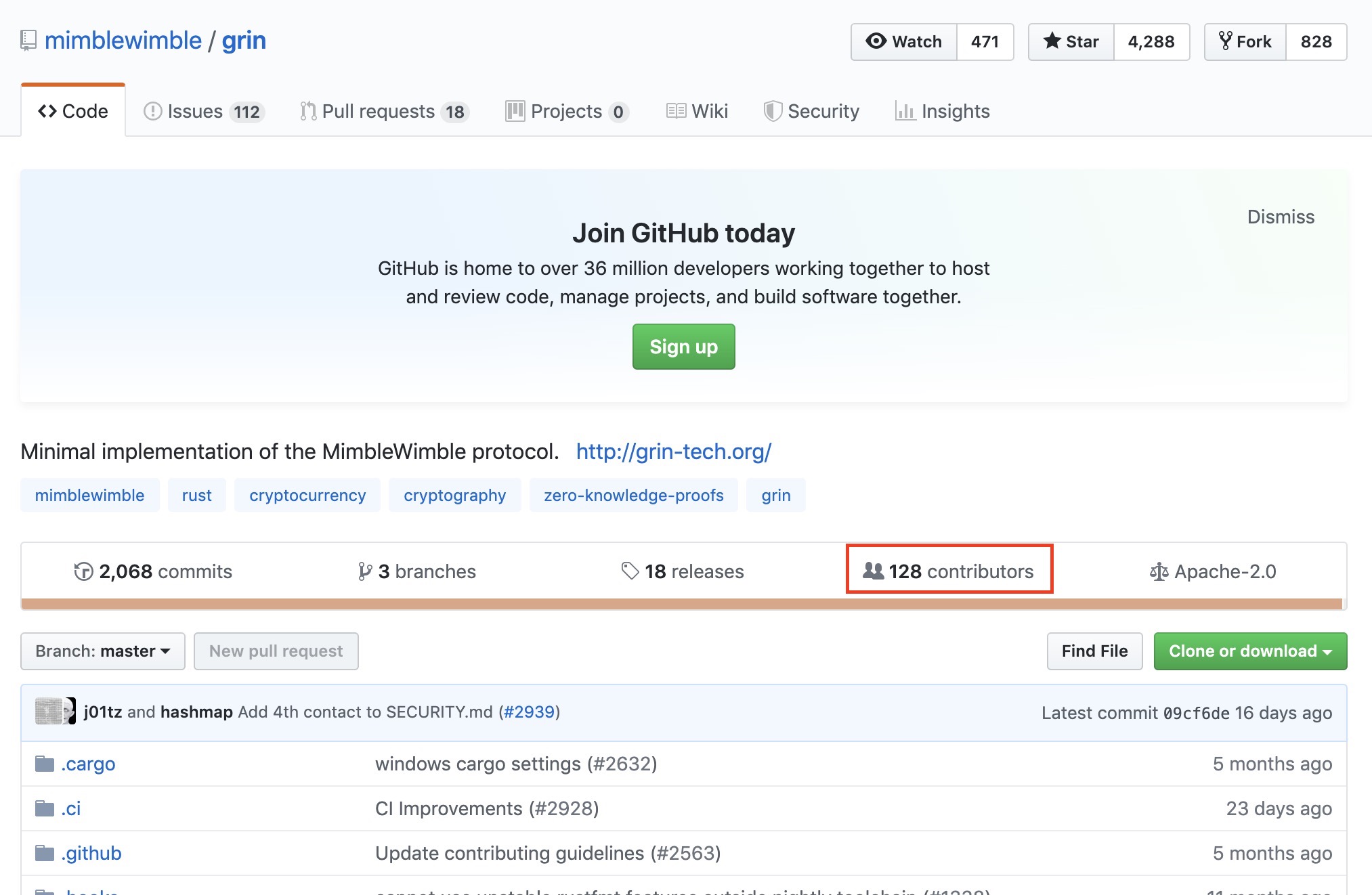The width and height of the screenshot is (1372, 895).
Task: Open pull request #2939 link
Action: click(x=529, y=712)
